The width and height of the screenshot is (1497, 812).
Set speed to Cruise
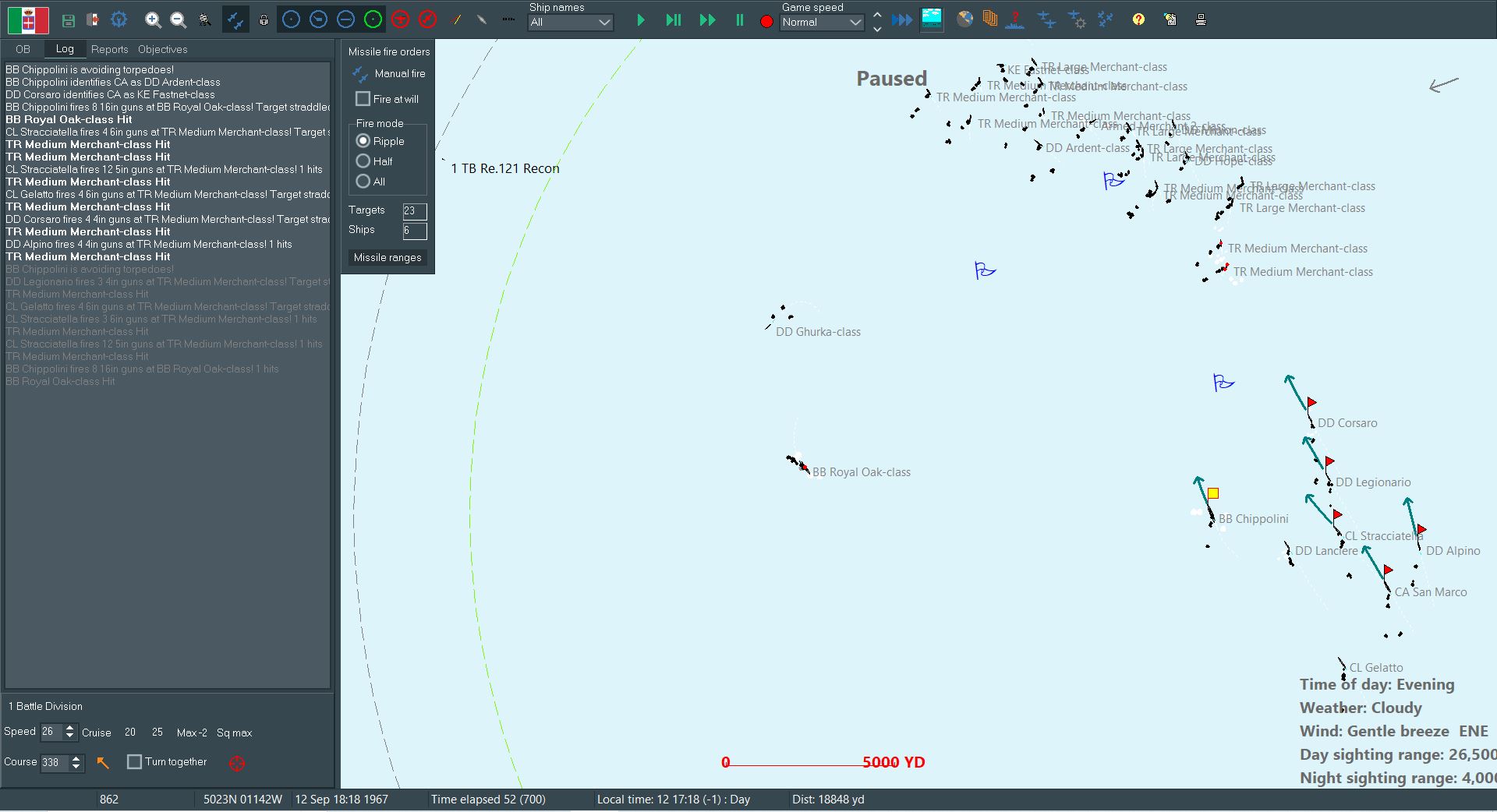[x=97, y=733]
